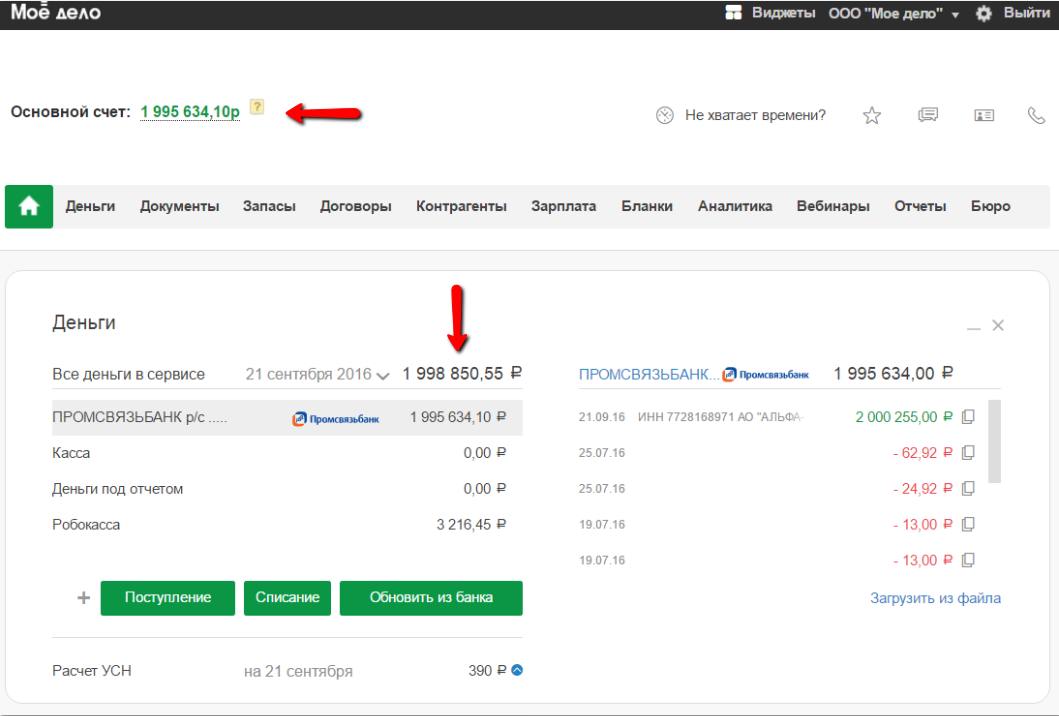Click the transactions list scrollbar
This screenshot has height=716, width=1059.
(x=994, y=441)
